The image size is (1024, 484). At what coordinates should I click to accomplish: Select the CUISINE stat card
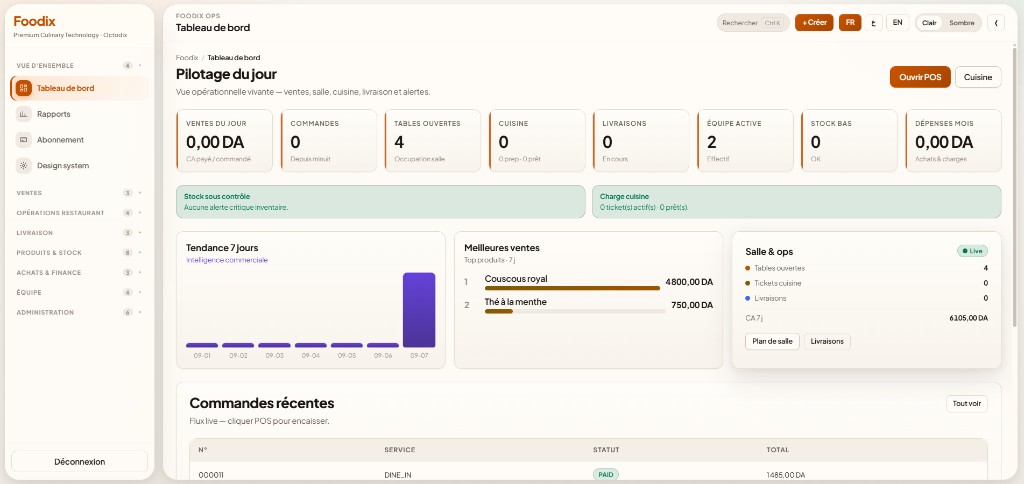537,140
